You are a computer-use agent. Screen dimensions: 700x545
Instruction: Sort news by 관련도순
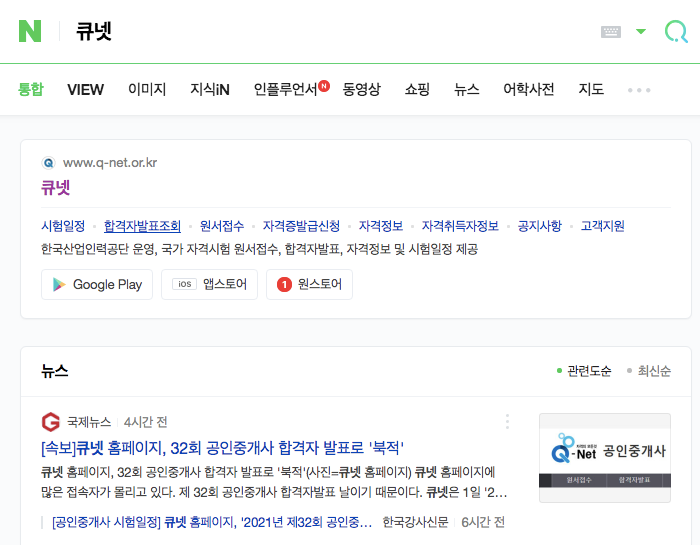pos(584,371)
